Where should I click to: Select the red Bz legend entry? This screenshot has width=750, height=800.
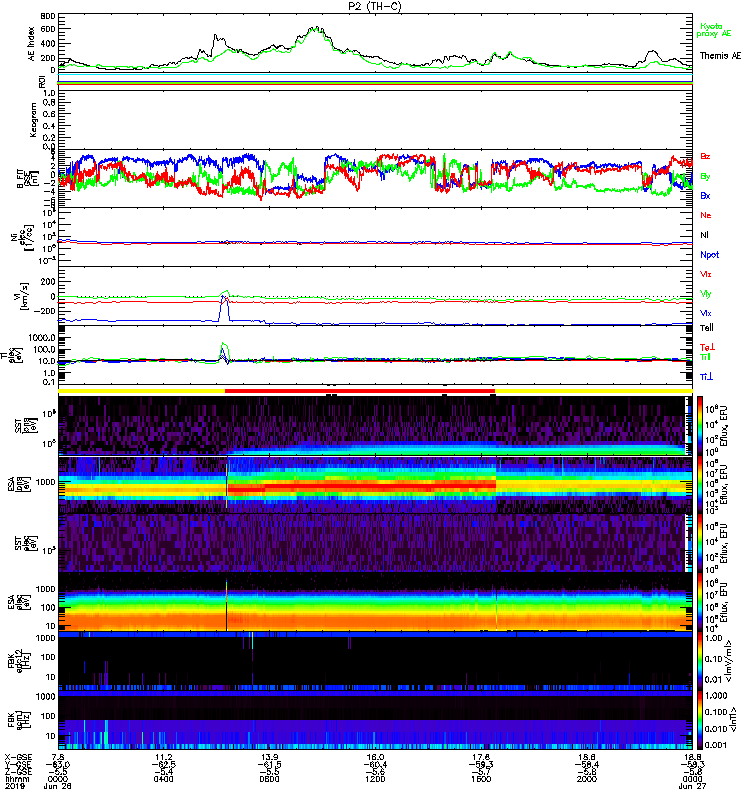(x=705, y=156)
